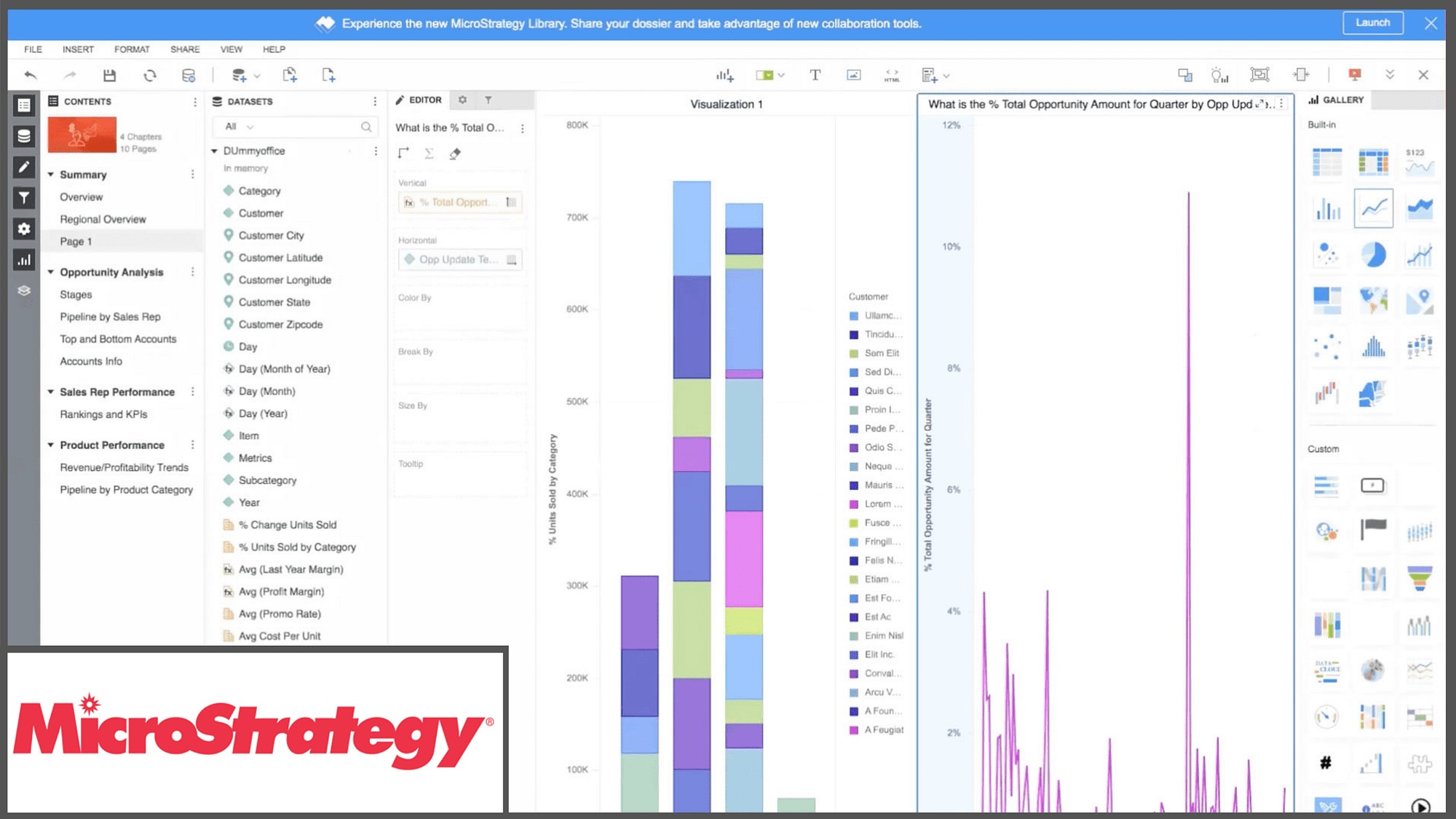Open the filter panel in left sidebar

[24, 197]
